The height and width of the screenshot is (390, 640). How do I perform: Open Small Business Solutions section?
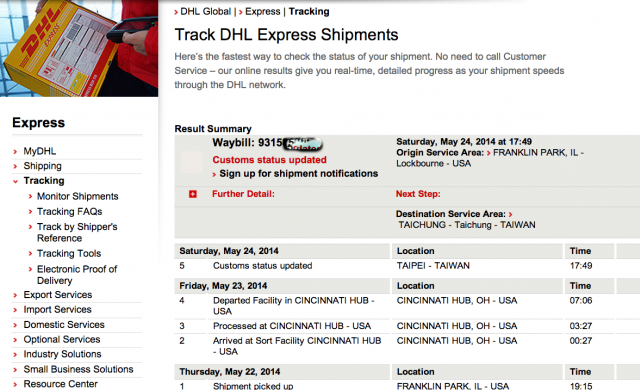pos(78,369)
